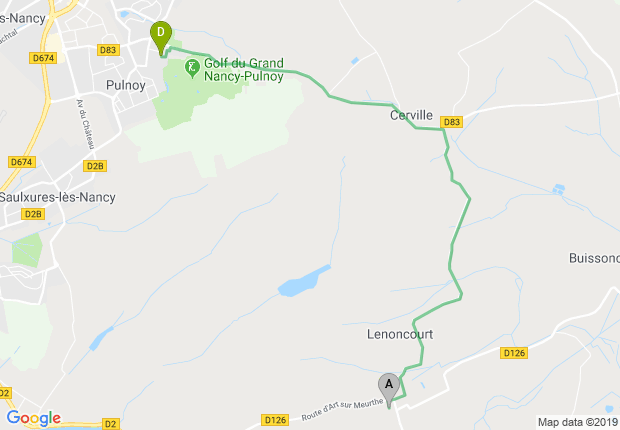Select the Golf du Grand Nancy-Pulnoy label
The width and height of the screenshot is (620, 430).
tap(244, 69)
